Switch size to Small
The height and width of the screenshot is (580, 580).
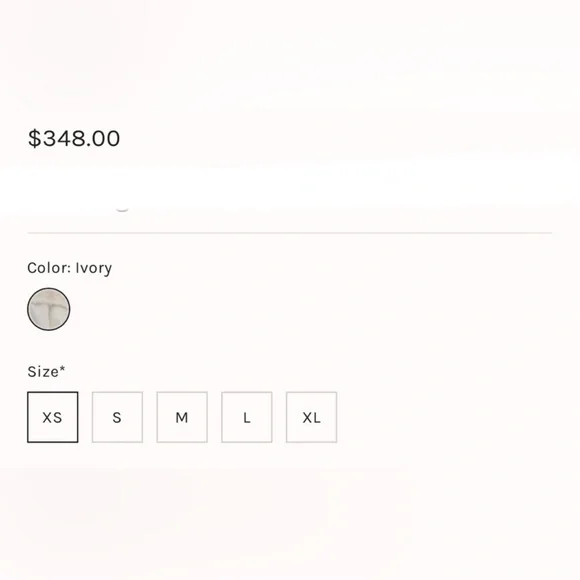[117, 417]
